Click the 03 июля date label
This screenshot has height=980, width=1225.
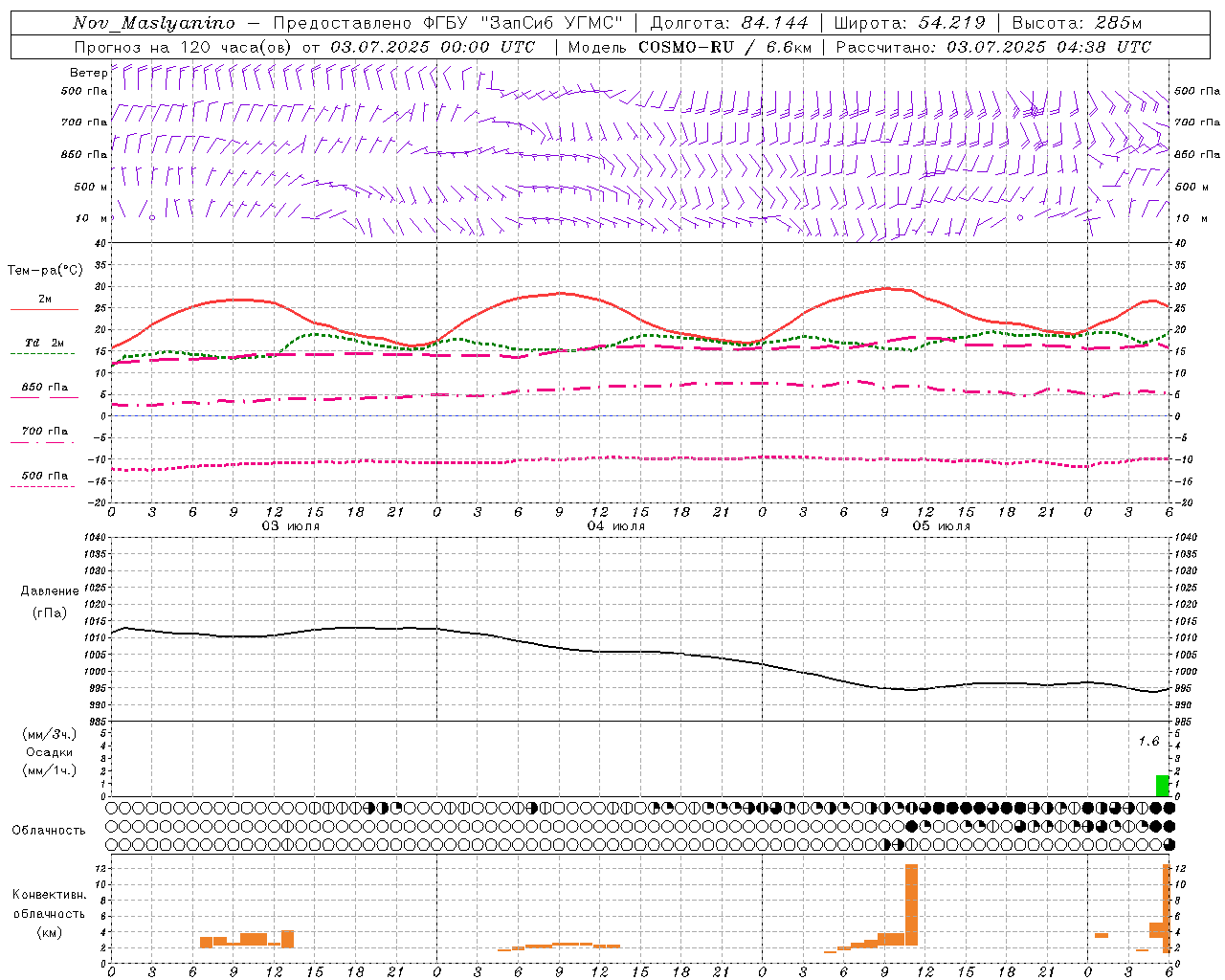pos(291,526)
